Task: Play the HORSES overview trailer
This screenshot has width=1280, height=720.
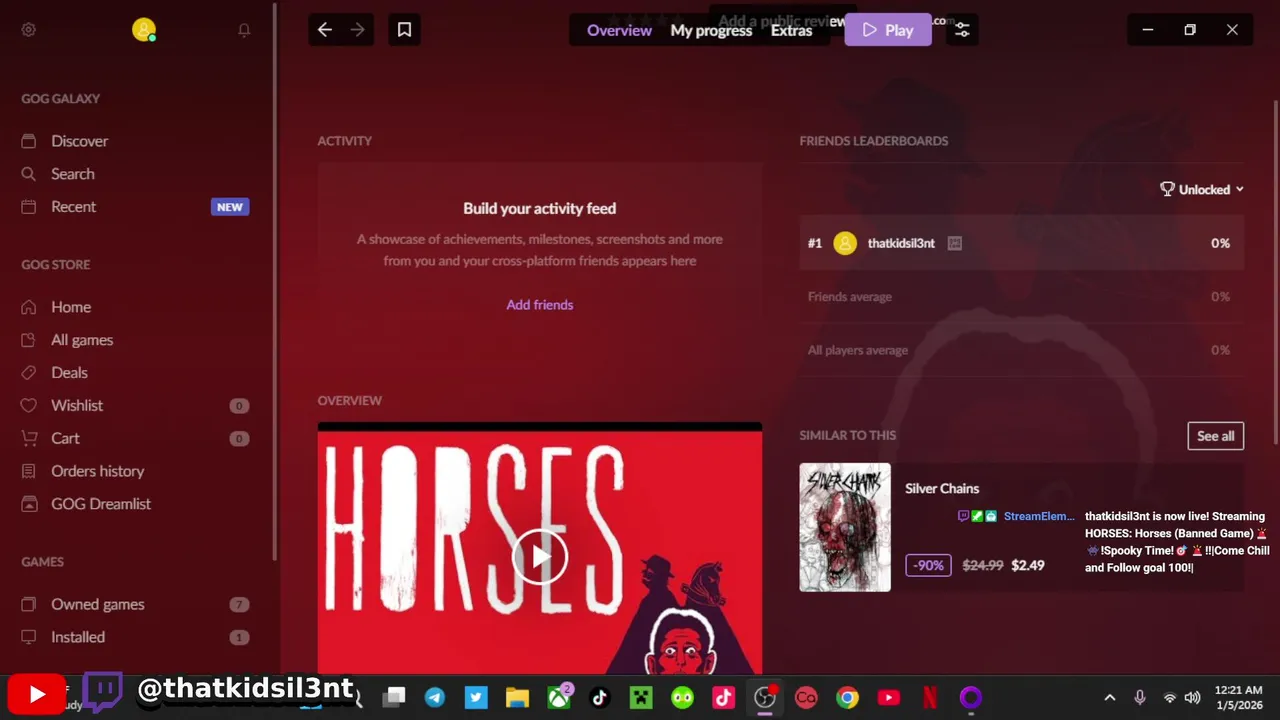Action: coord(540,557)
